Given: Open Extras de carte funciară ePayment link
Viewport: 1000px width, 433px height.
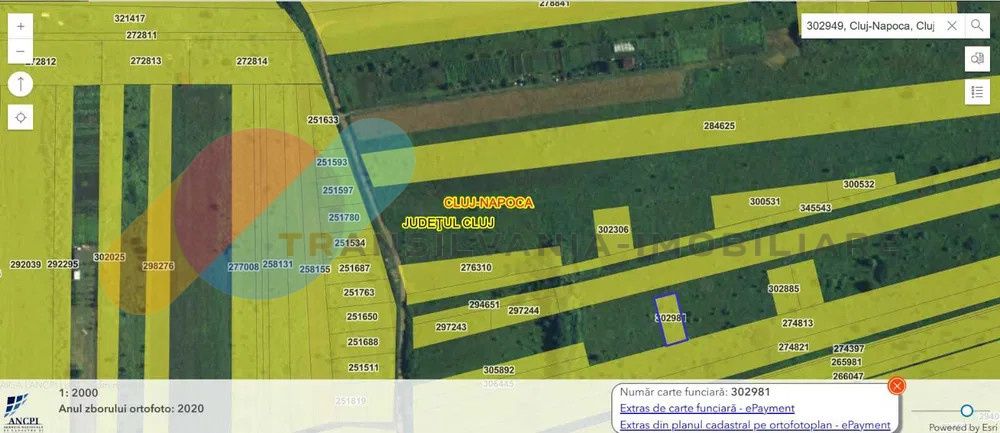Looking at the screenshot, I should pos(707,408).
